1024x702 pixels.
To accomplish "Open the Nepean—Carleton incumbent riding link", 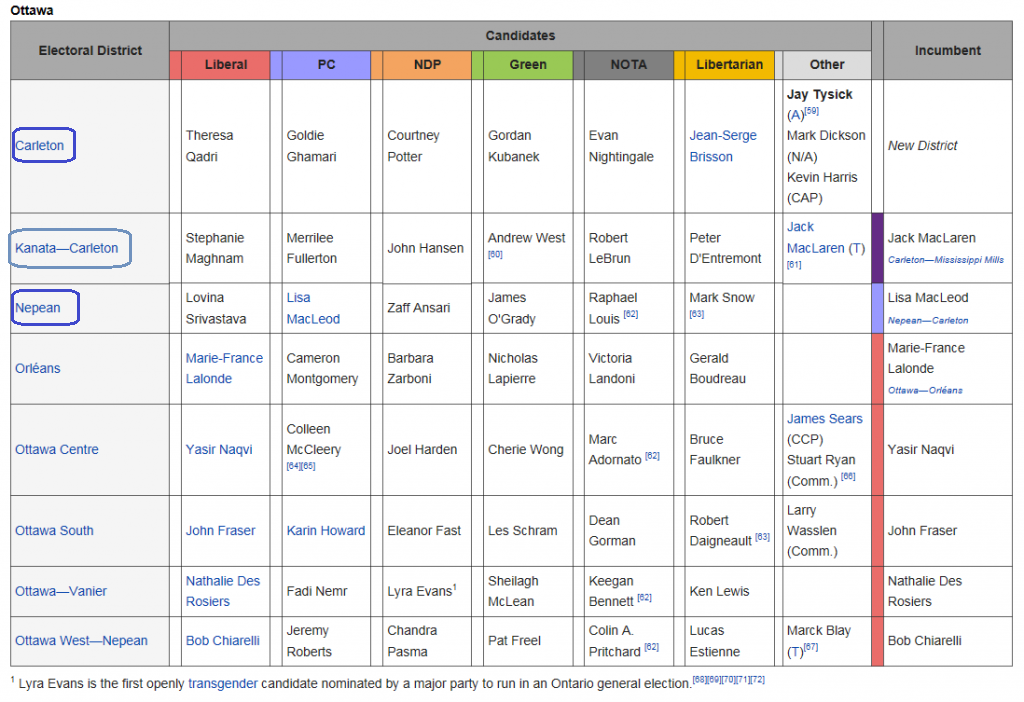I will point(927,321).
